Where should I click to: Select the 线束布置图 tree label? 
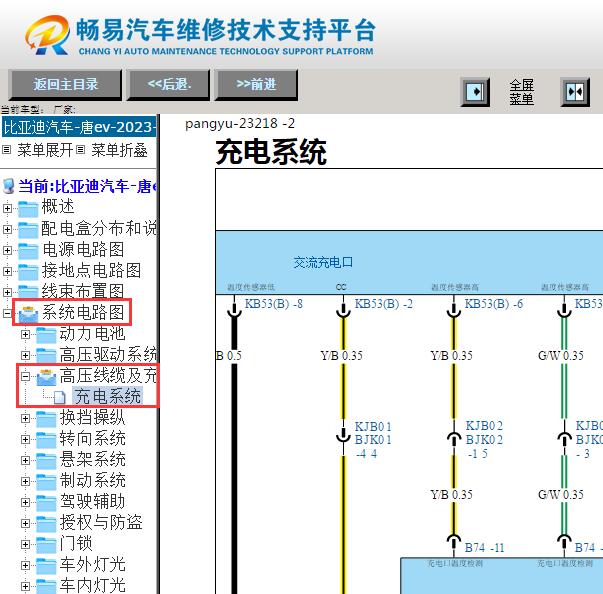pyautogui.click(x=83, y=291)
